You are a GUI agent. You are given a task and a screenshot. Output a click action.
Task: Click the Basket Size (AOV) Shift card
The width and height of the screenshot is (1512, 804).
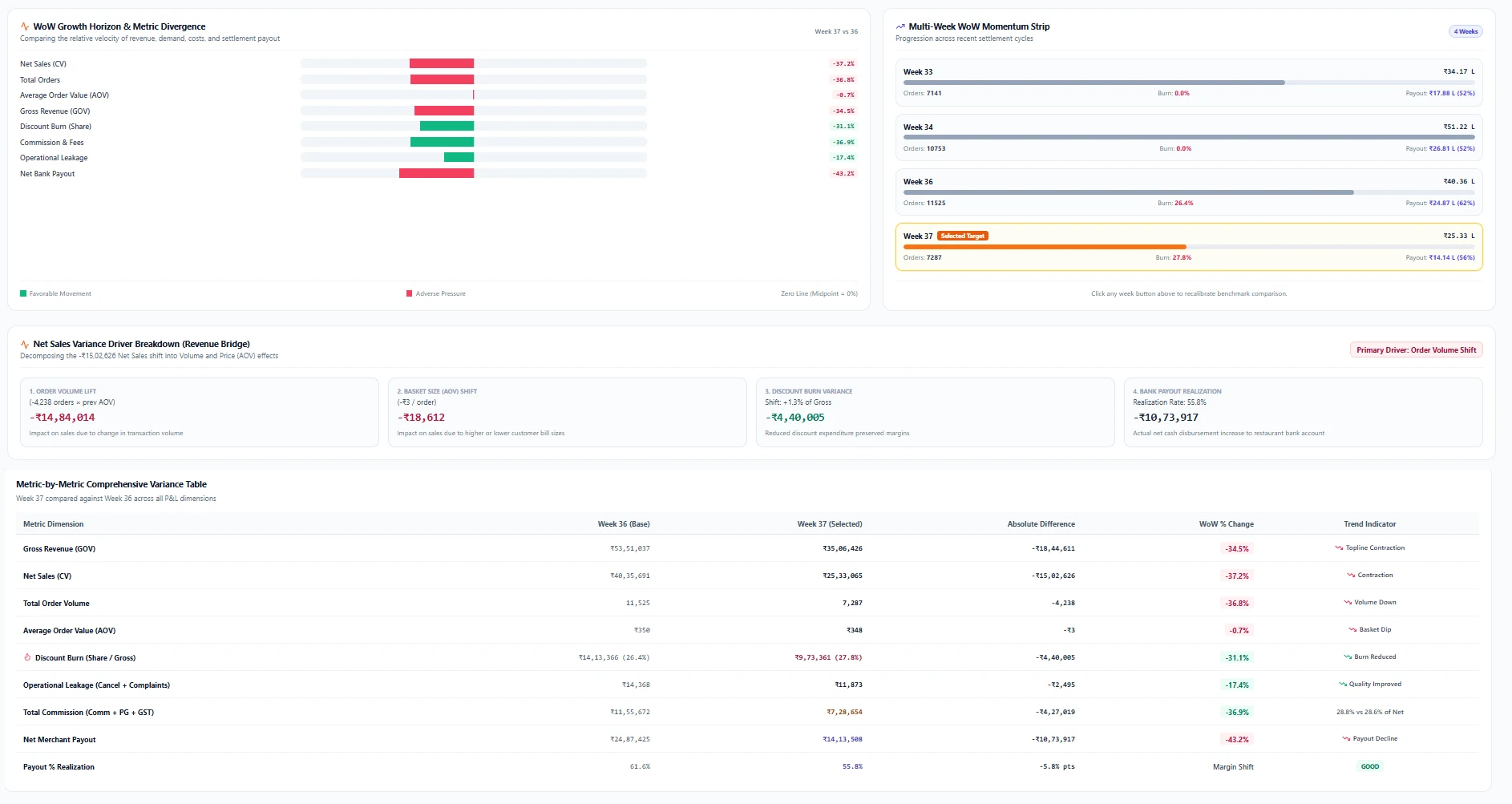coord(568,413)
